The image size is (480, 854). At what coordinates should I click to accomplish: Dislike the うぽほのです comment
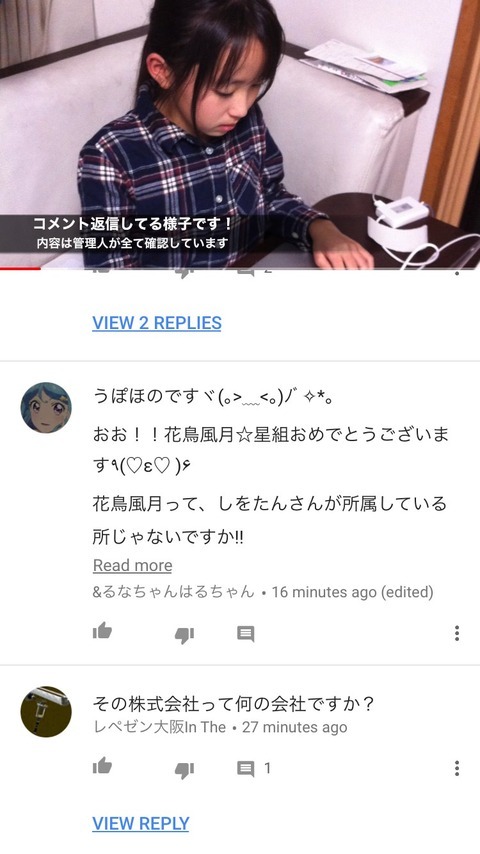point(184,634)
